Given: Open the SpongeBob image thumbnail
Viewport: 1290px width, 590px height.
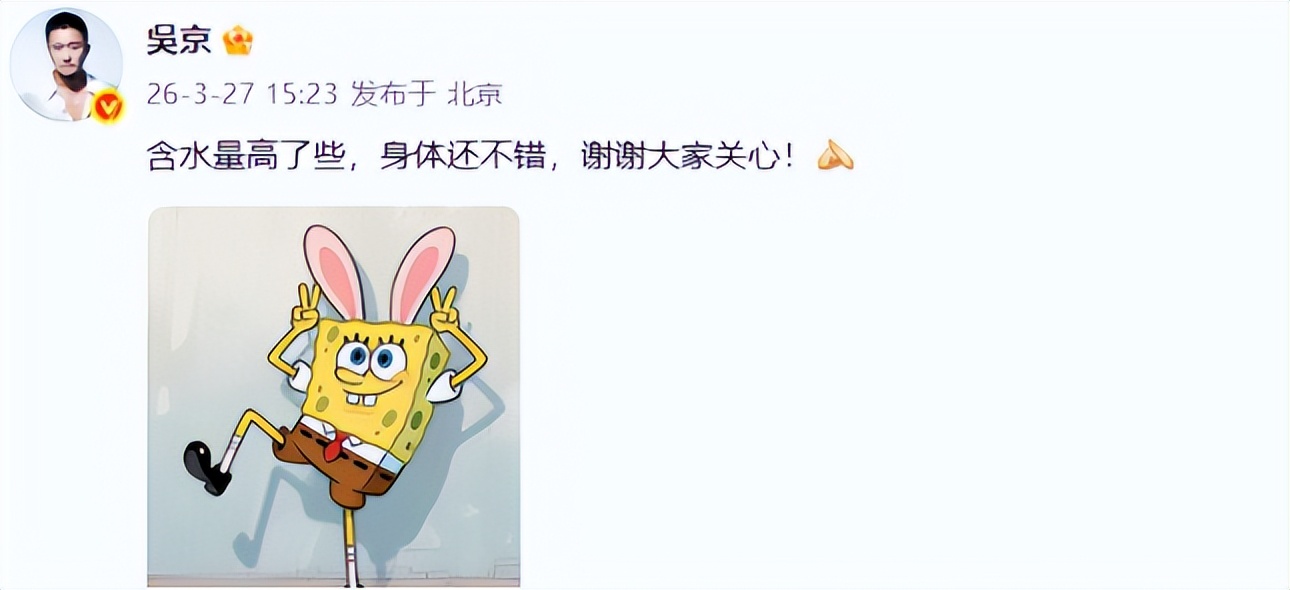Looking at the screenshot, I should [x=334, y=397].
